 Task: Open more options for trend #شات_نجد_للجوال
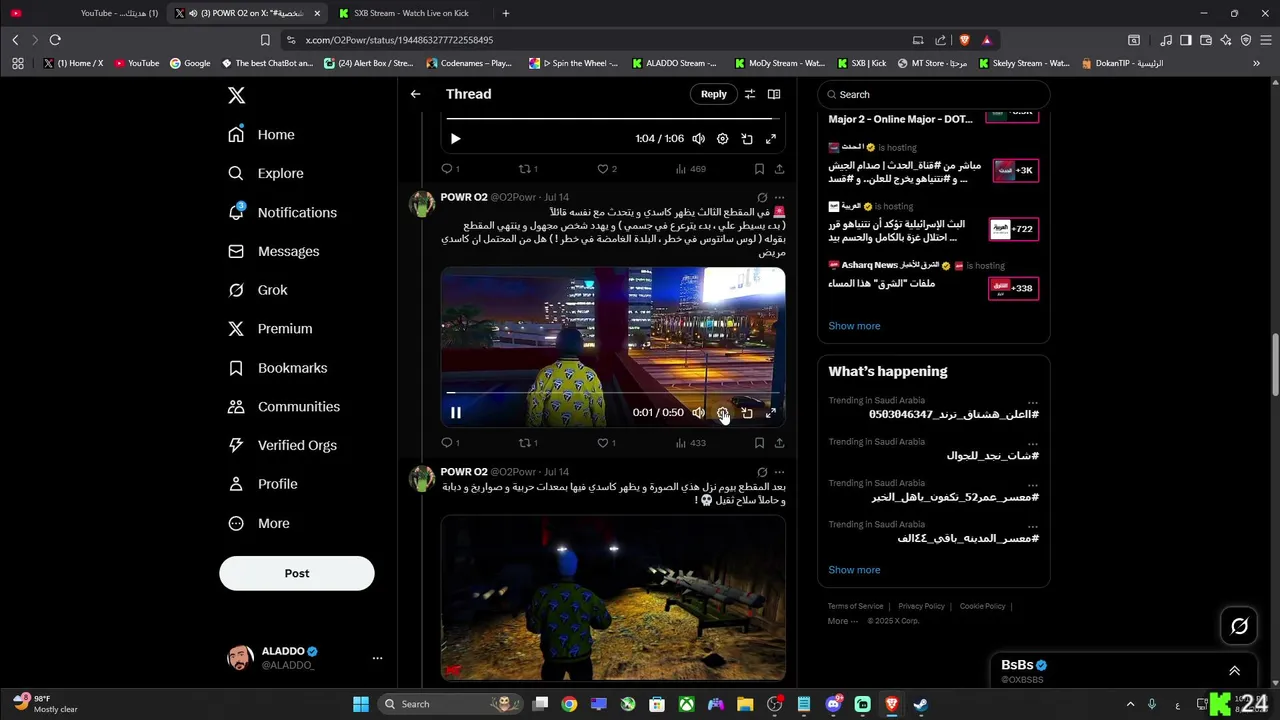1033,443
